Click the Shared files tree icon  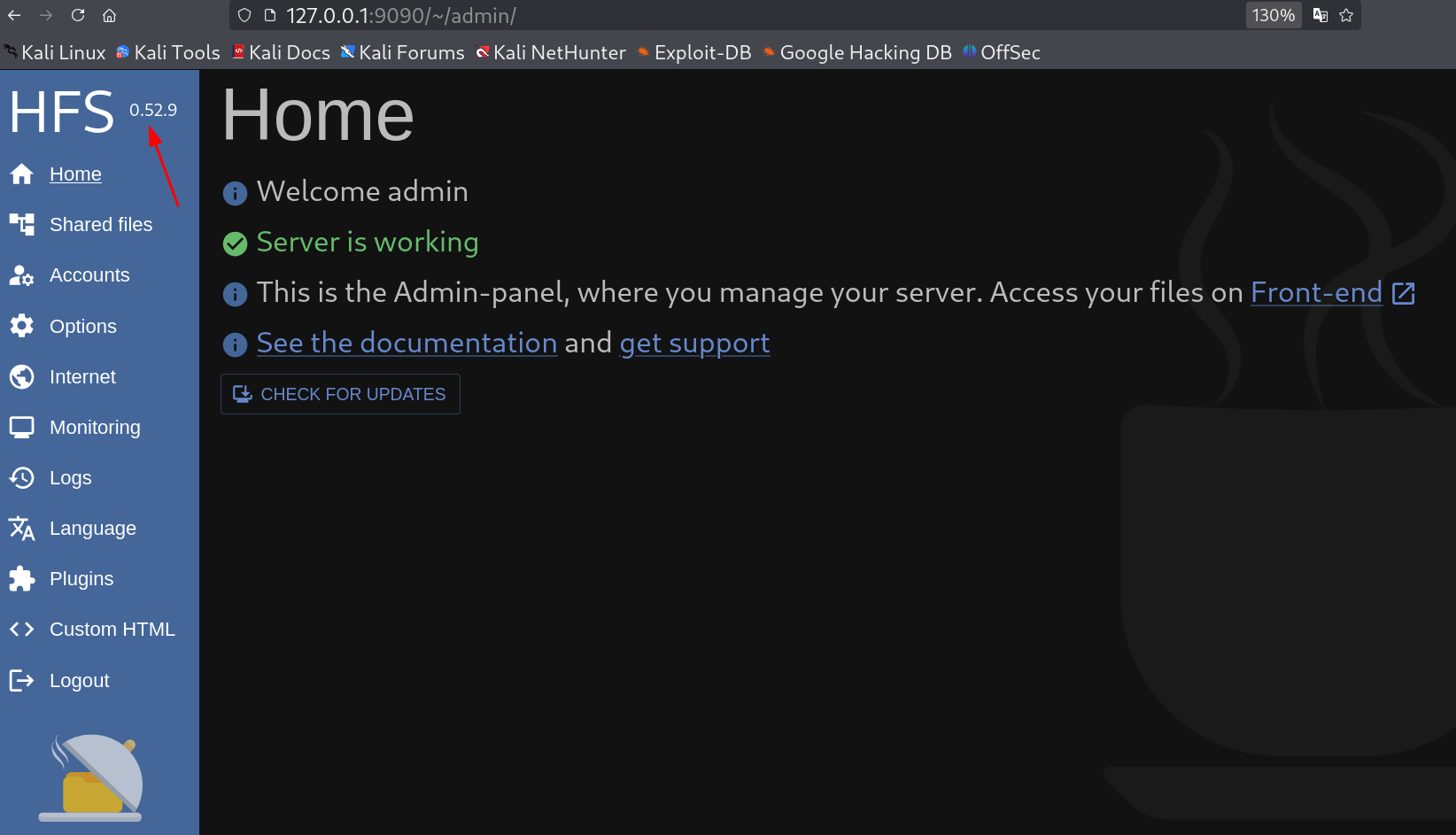[22, 225]
